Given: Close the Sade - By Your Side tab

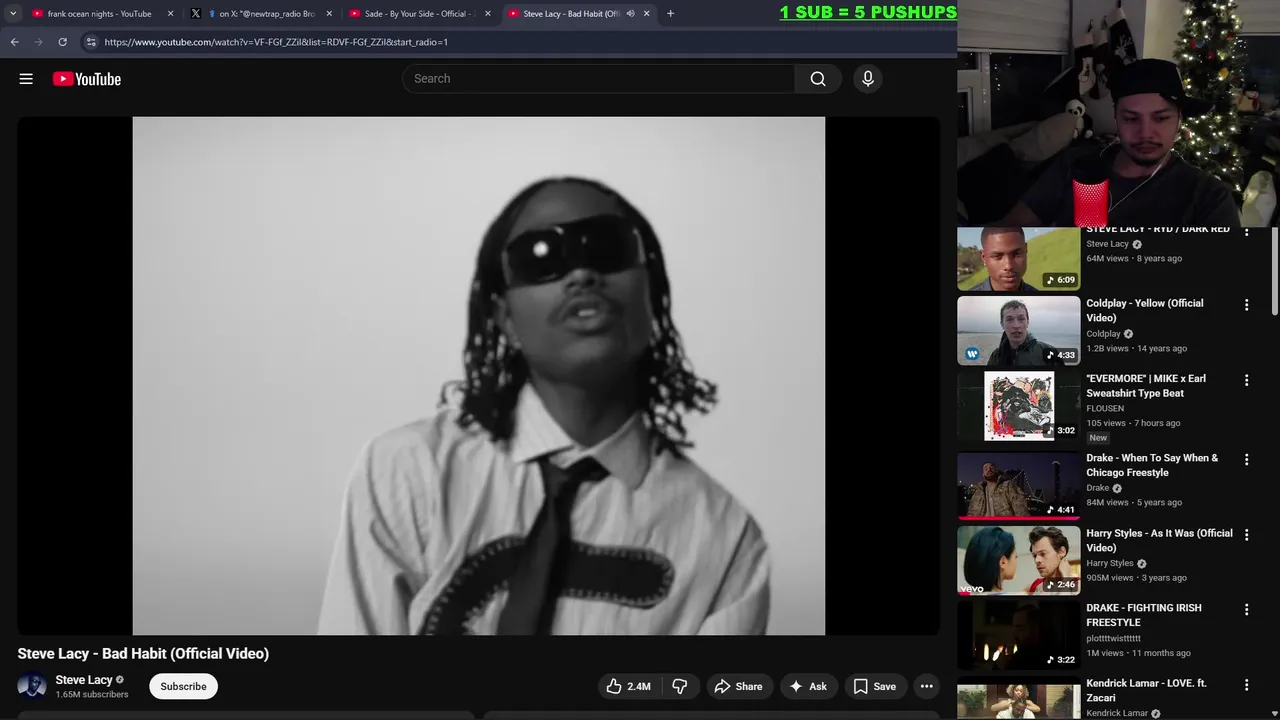Looking at the screenshot, I should pos(488,14).
